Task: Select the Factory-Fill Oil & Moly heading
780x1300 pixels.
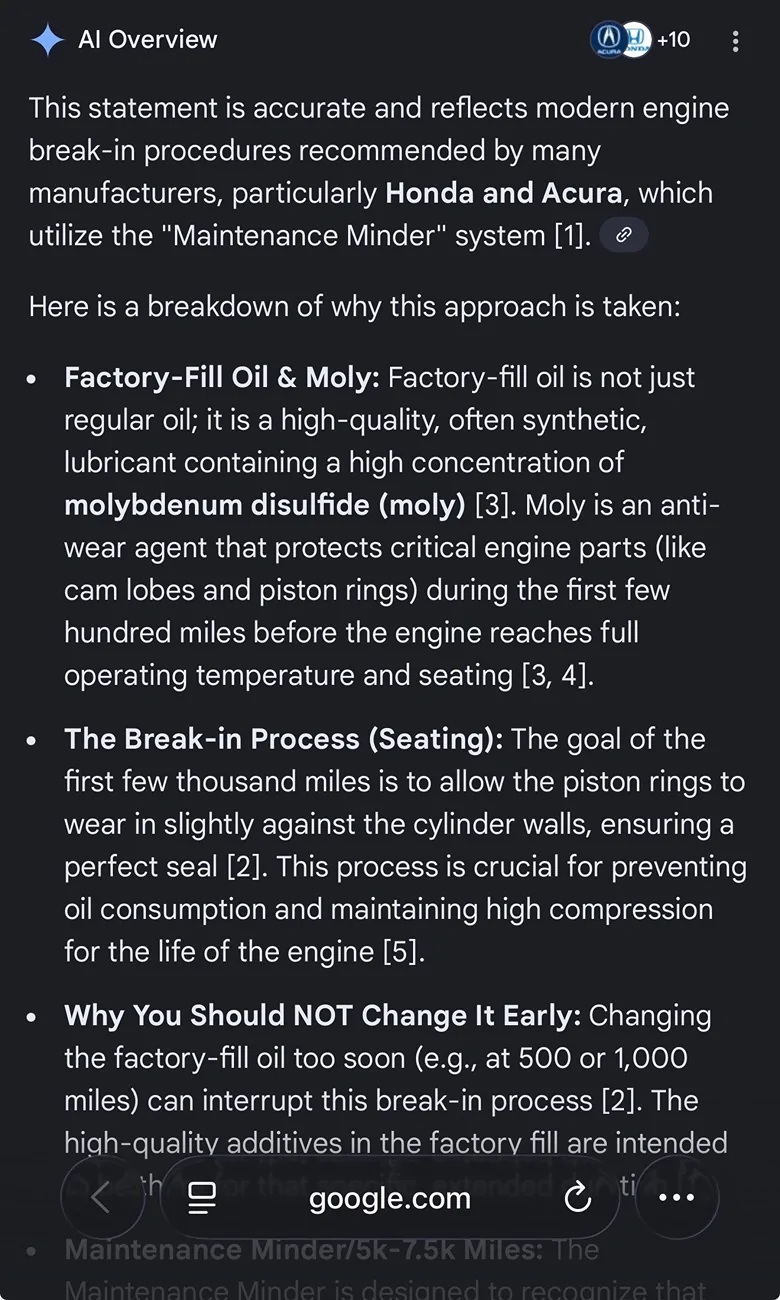Action: [222, 378]
